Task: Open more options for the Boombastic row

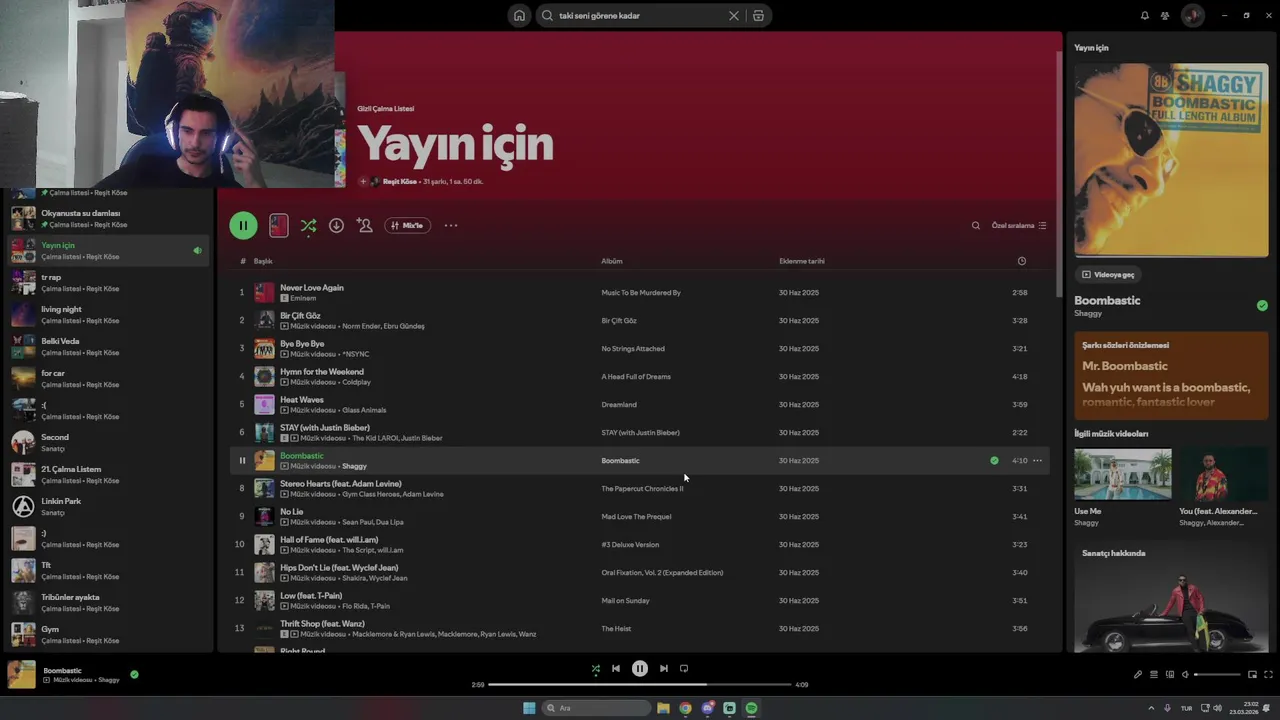Action: [1038, 461]
